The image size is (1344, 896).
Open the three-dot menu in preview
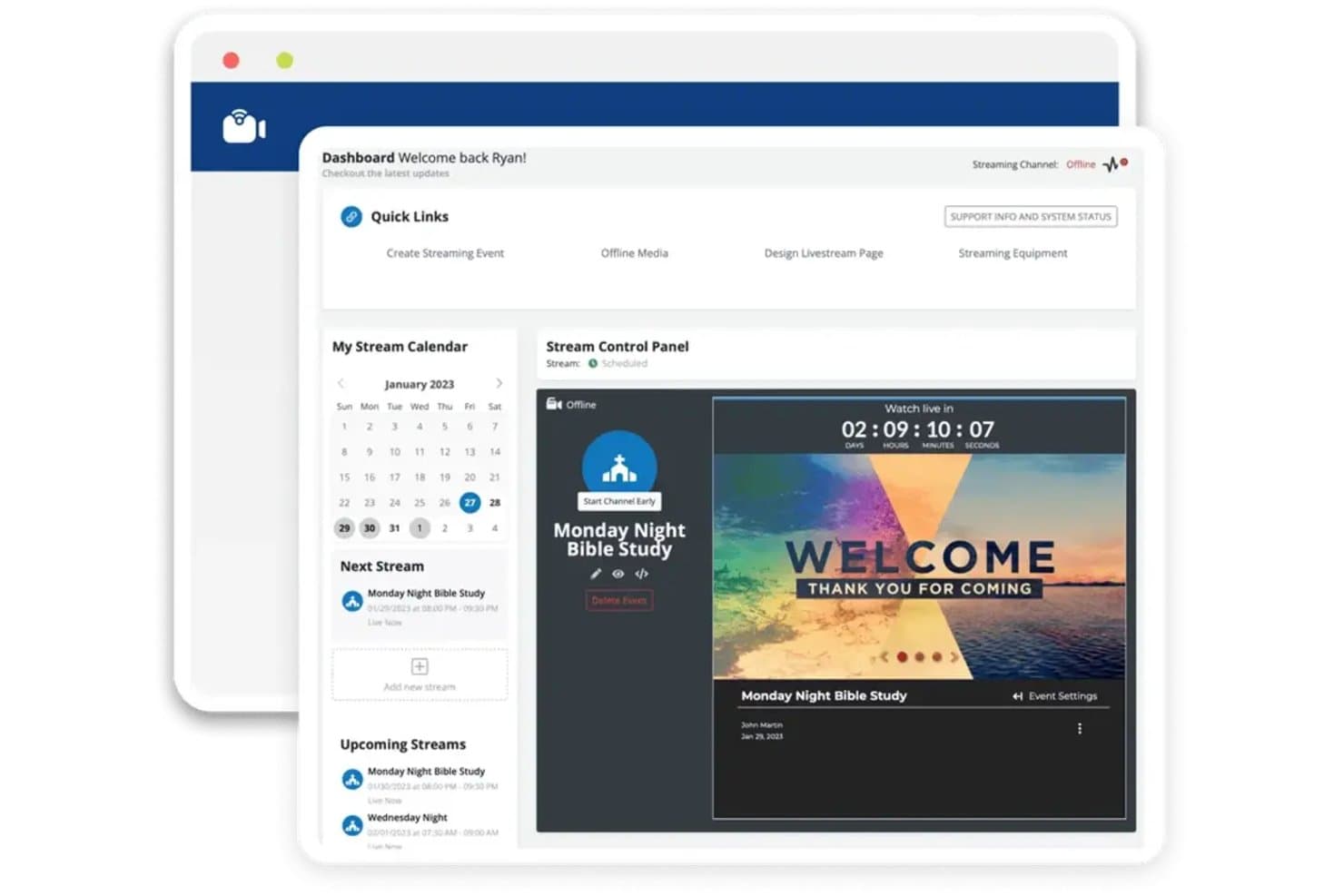pos(1080,729)
